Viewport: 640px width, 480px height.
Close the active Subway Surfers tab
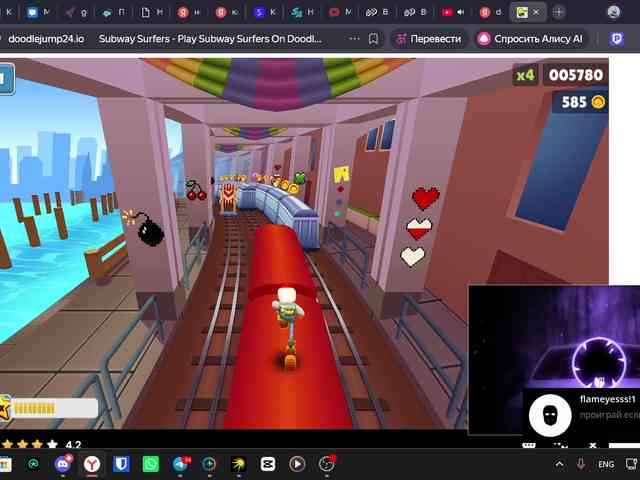coord(536,12)
